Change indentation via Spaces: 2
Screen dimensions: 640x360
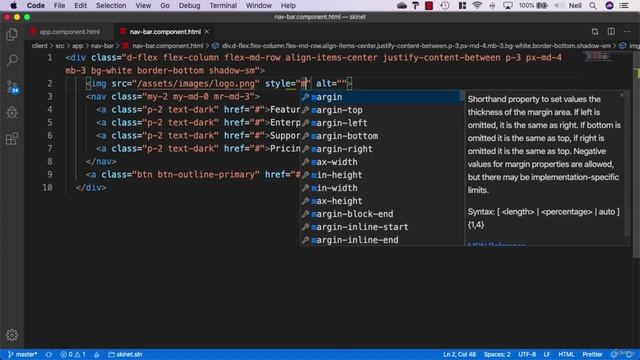click(497, 354)
